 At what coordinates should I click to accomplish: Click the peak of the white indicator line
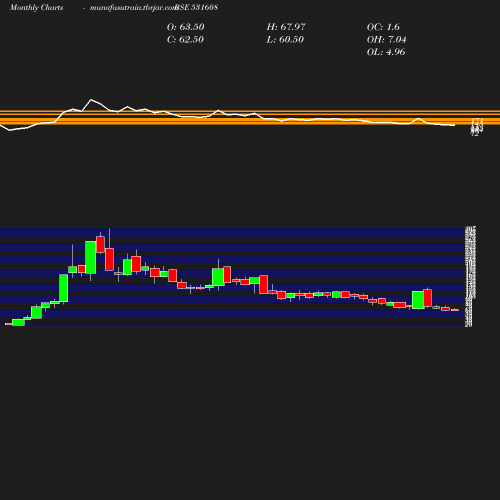[x=91, y=100]
